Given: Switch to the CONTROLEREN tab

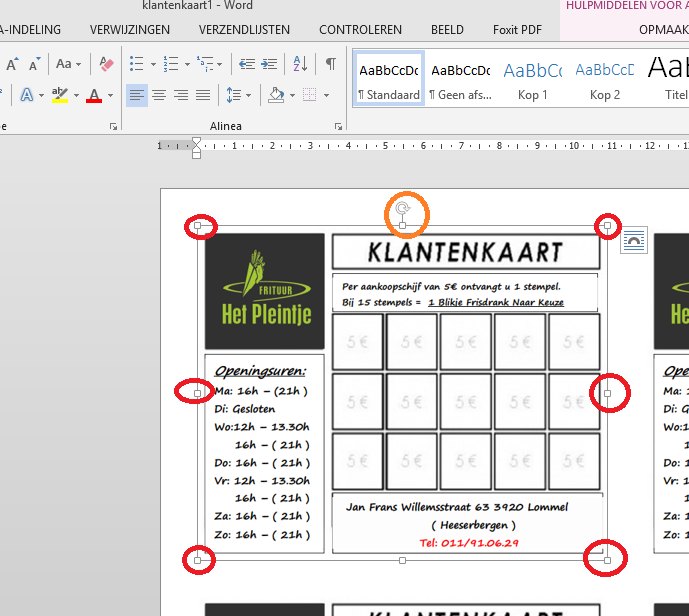Looking at the screenshot, I should coord(360,30).
